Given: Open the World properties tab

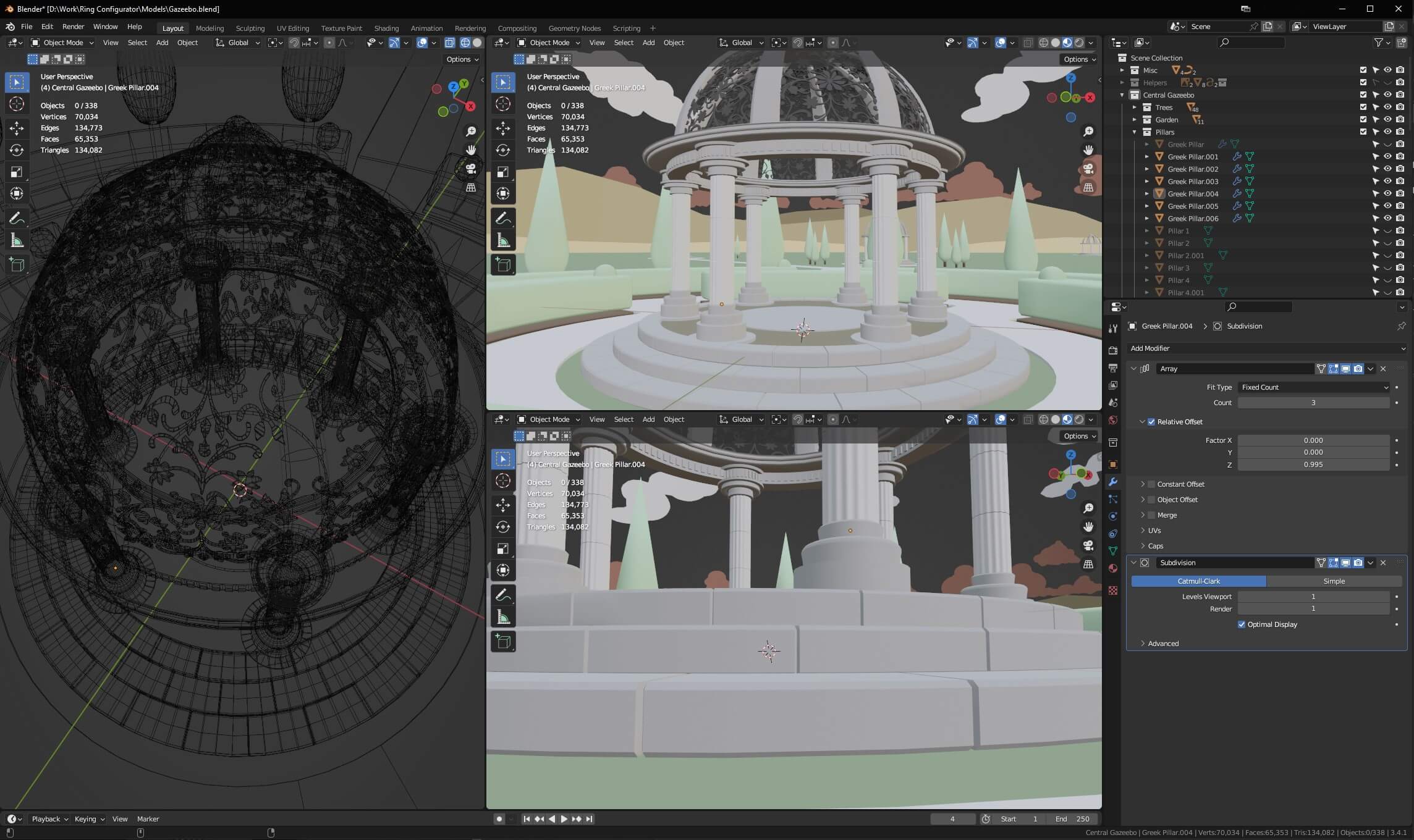Looking at the screenshot, I should coord(1113,420).
